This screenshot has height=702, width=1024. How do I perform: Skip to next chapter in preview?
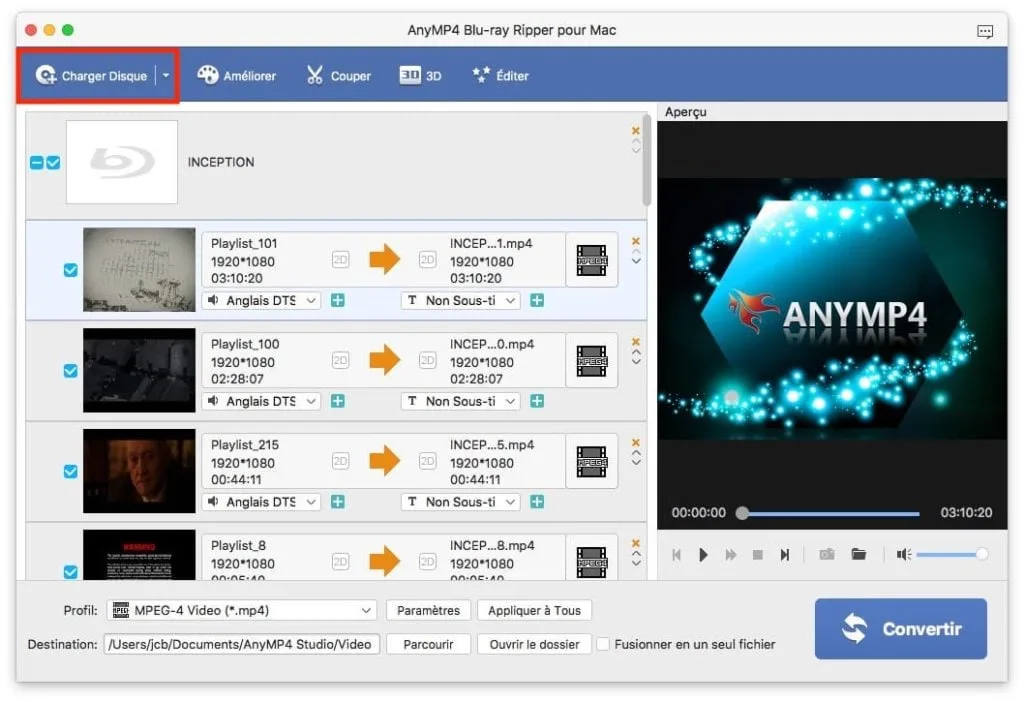click(784, 554)
